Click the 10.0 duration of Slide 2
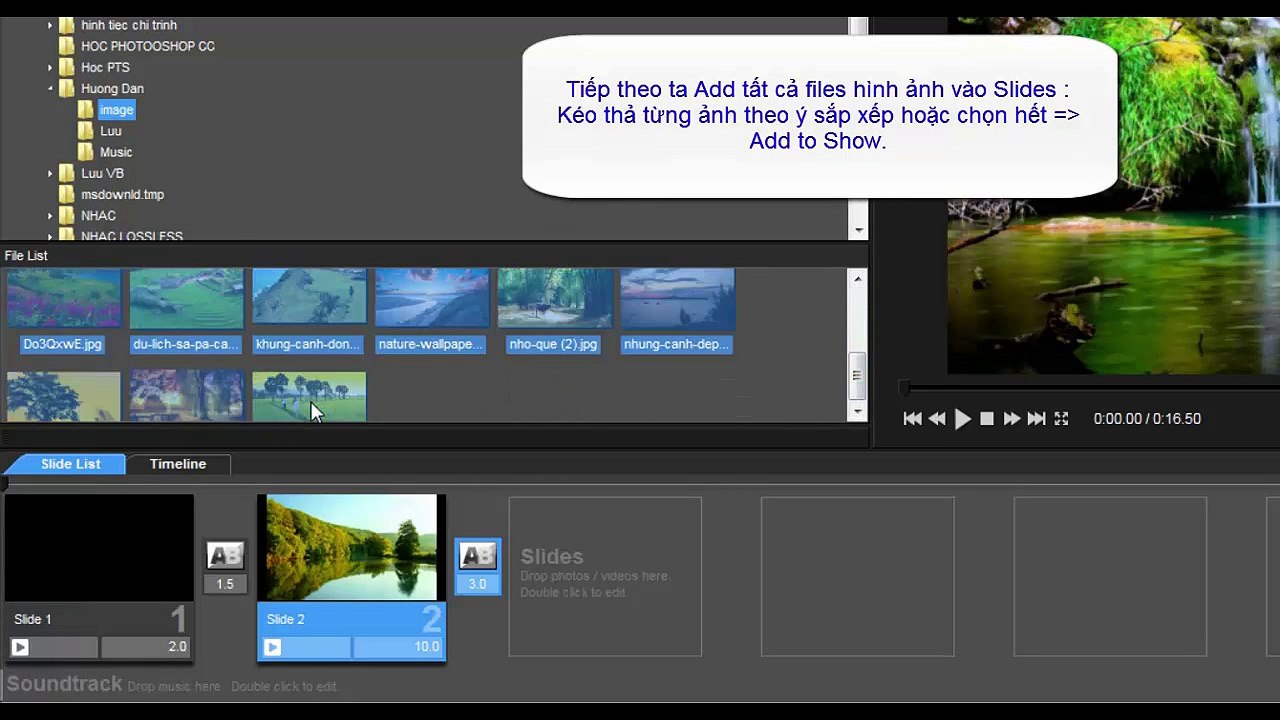Image resolution: width=1280 pixels, height=720 pixels. click(398, 647)
